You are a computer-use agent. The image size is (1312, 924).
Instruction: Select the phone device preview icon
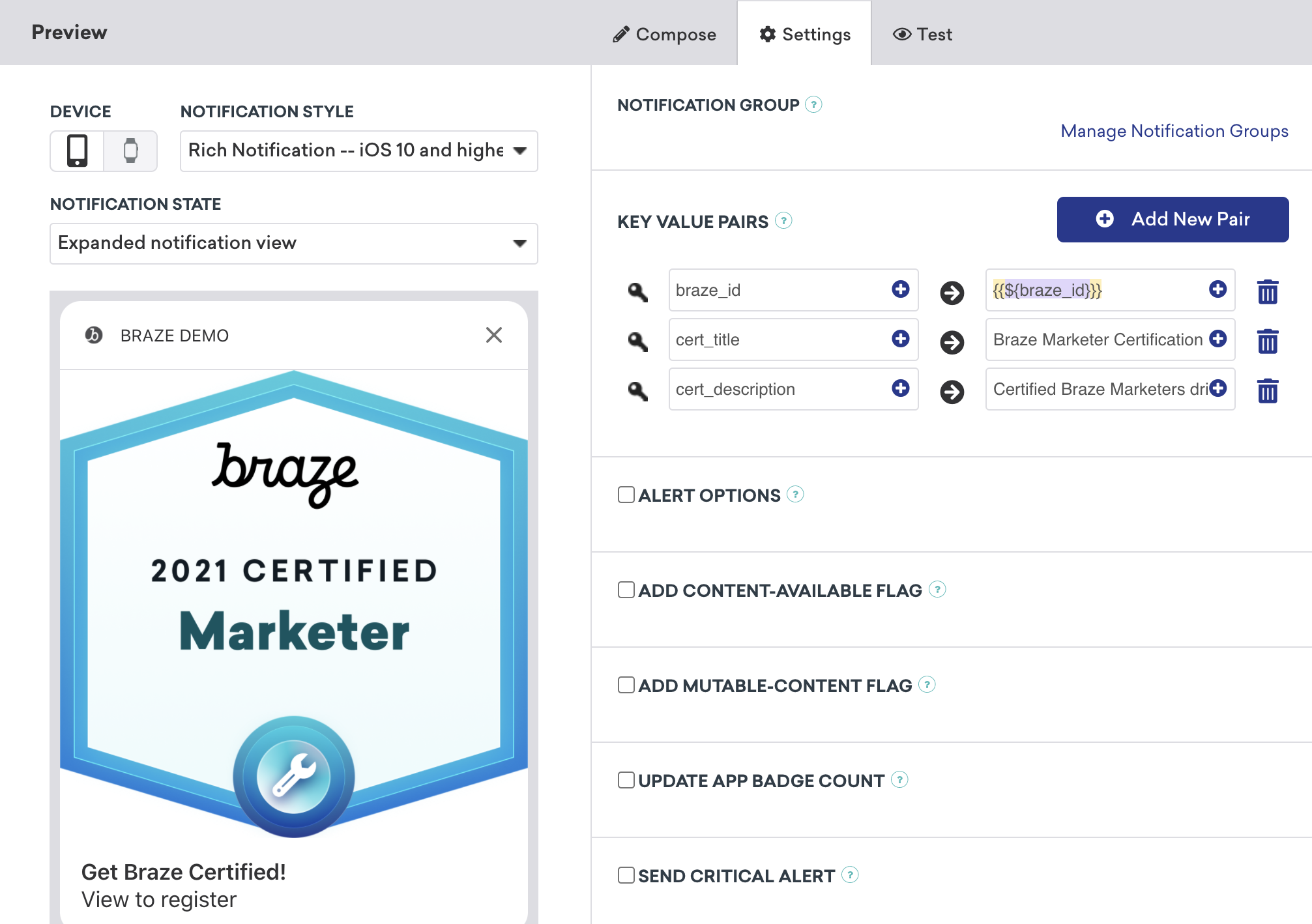click(77, 150)
